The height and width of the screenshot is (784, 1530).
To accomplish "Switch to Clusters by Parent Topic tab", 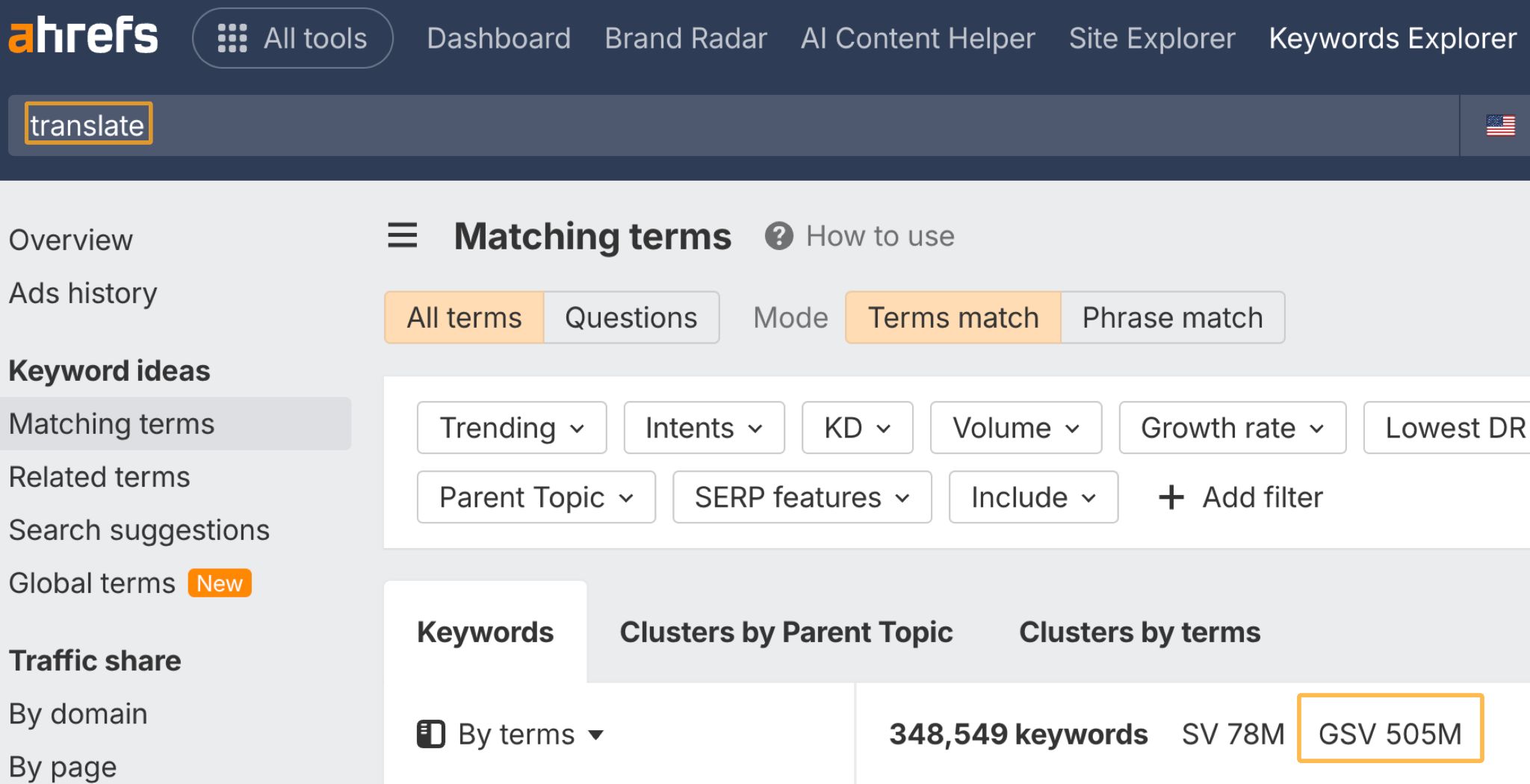I will (785, 632).
